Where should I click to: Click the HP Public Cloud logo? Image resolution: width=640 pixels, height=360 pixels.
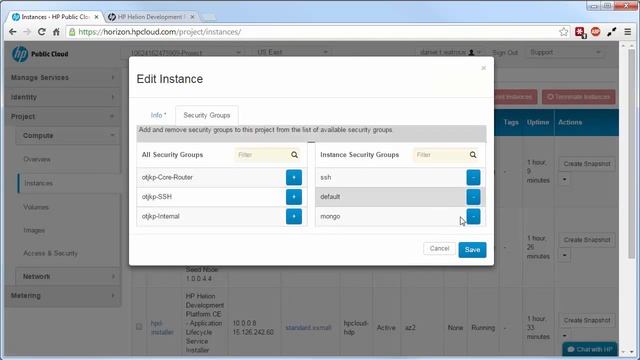(x=40, y=54)
